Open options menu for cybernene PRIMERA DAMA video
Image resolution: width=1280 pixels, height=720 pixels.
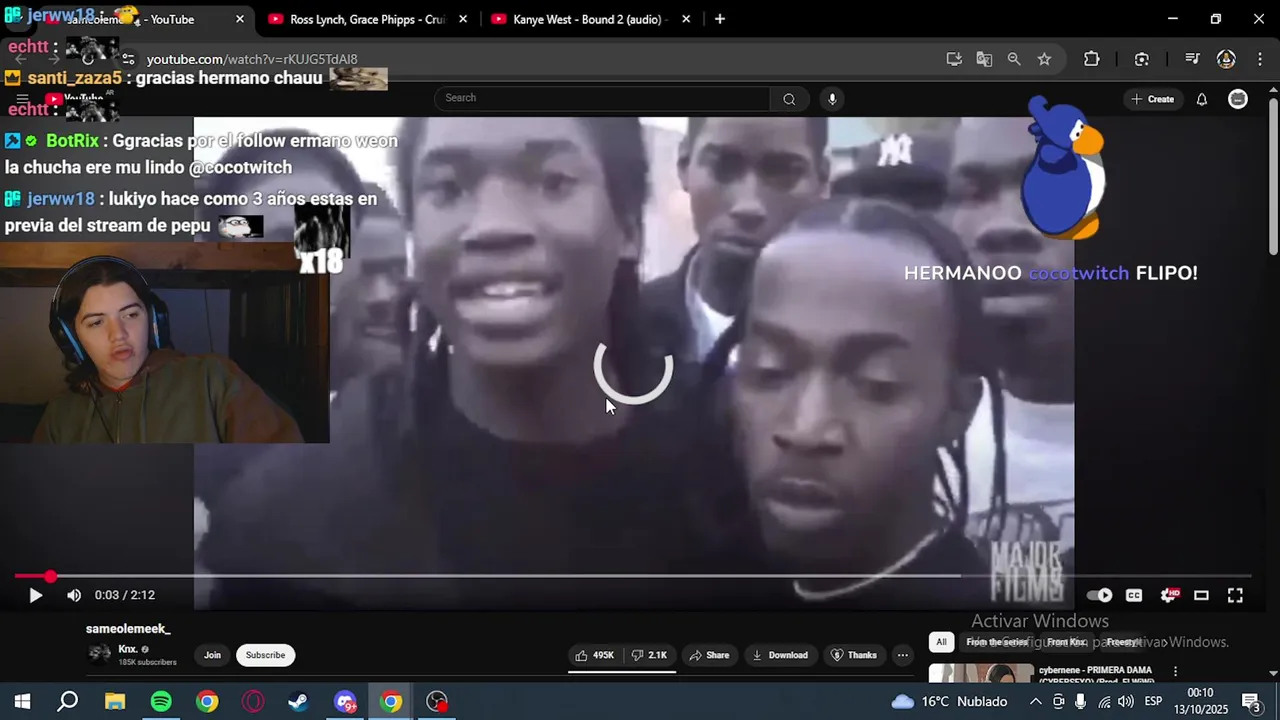coord(1175,672)
